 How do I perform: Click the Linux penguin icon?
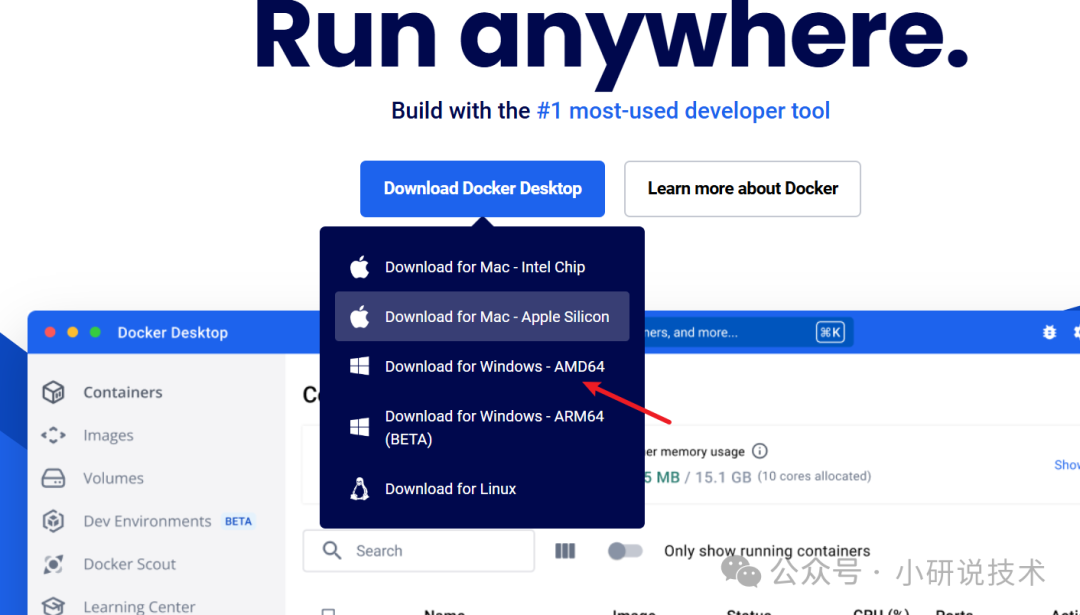[360, 488]
